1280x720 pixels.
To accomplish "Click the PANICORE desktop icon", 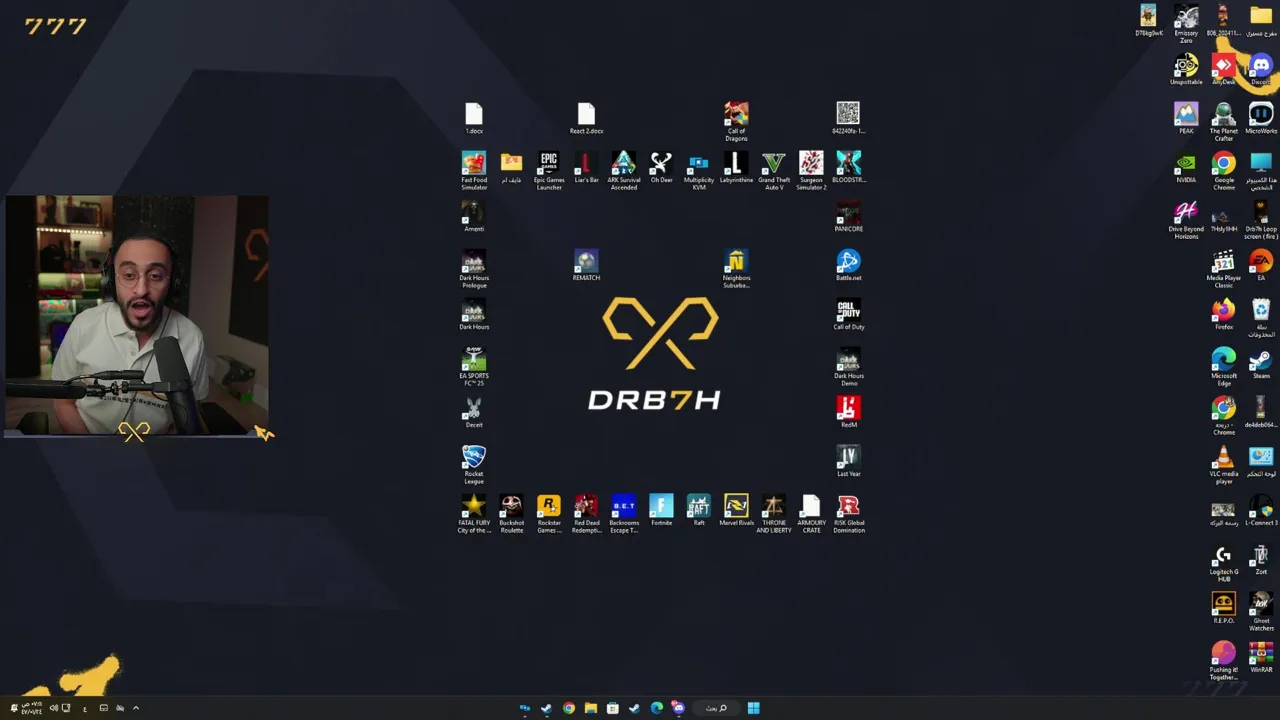I will (849, 217).
